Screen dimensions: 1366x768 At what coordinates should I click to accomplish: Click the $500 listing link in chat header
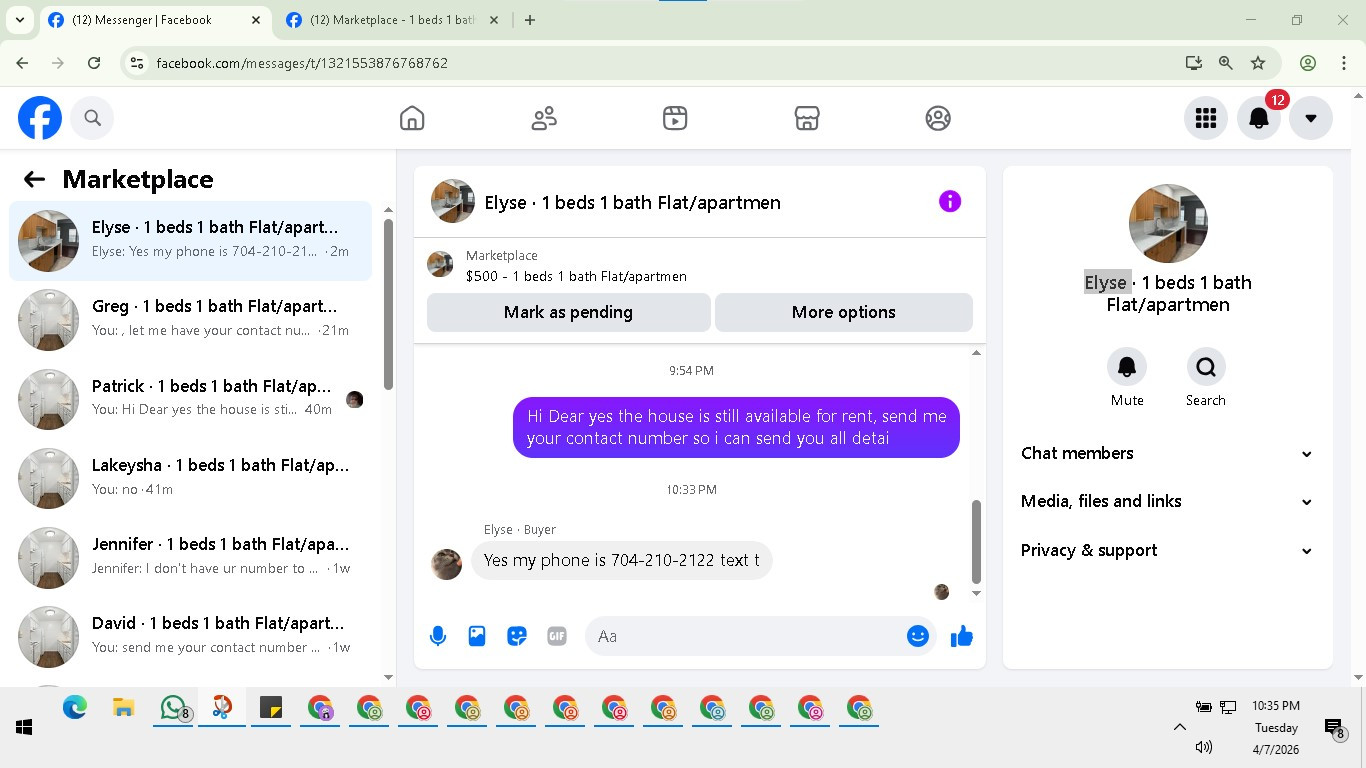pyautogui.click(x=576, y=276)
